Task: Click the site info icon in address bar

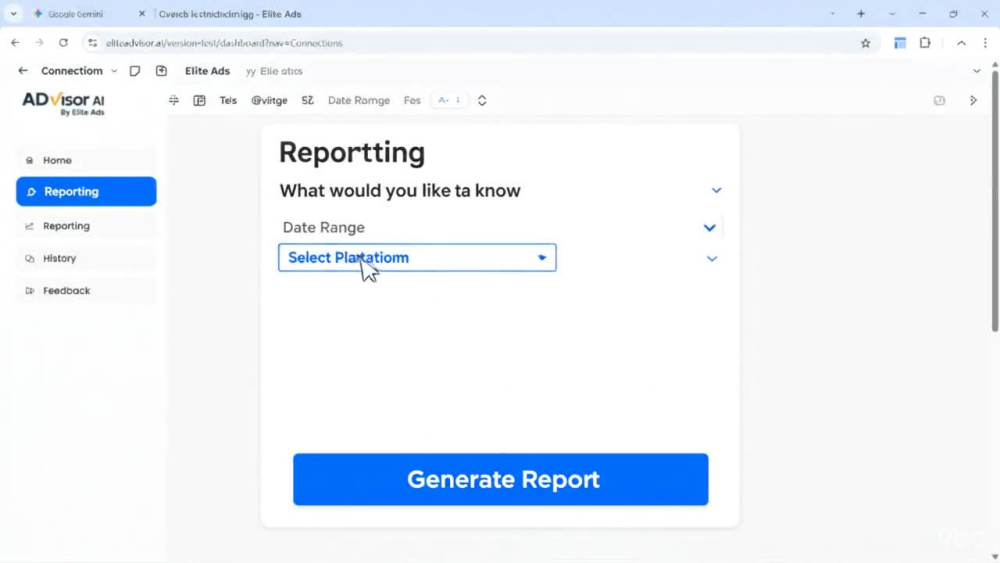Action: pos(92,43)
